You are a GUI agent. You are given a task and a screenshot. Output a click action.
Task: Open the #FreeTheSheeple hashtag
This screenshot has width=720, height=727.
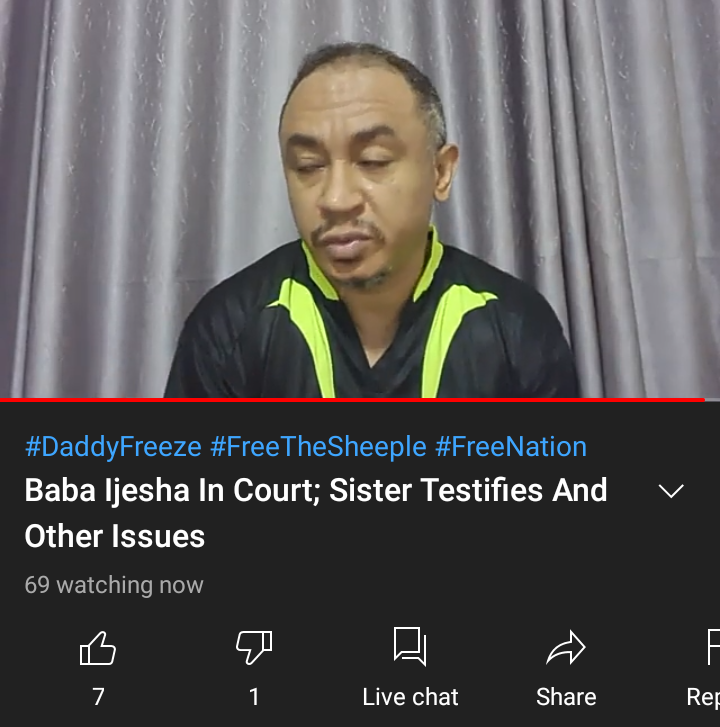coord(318,446)
